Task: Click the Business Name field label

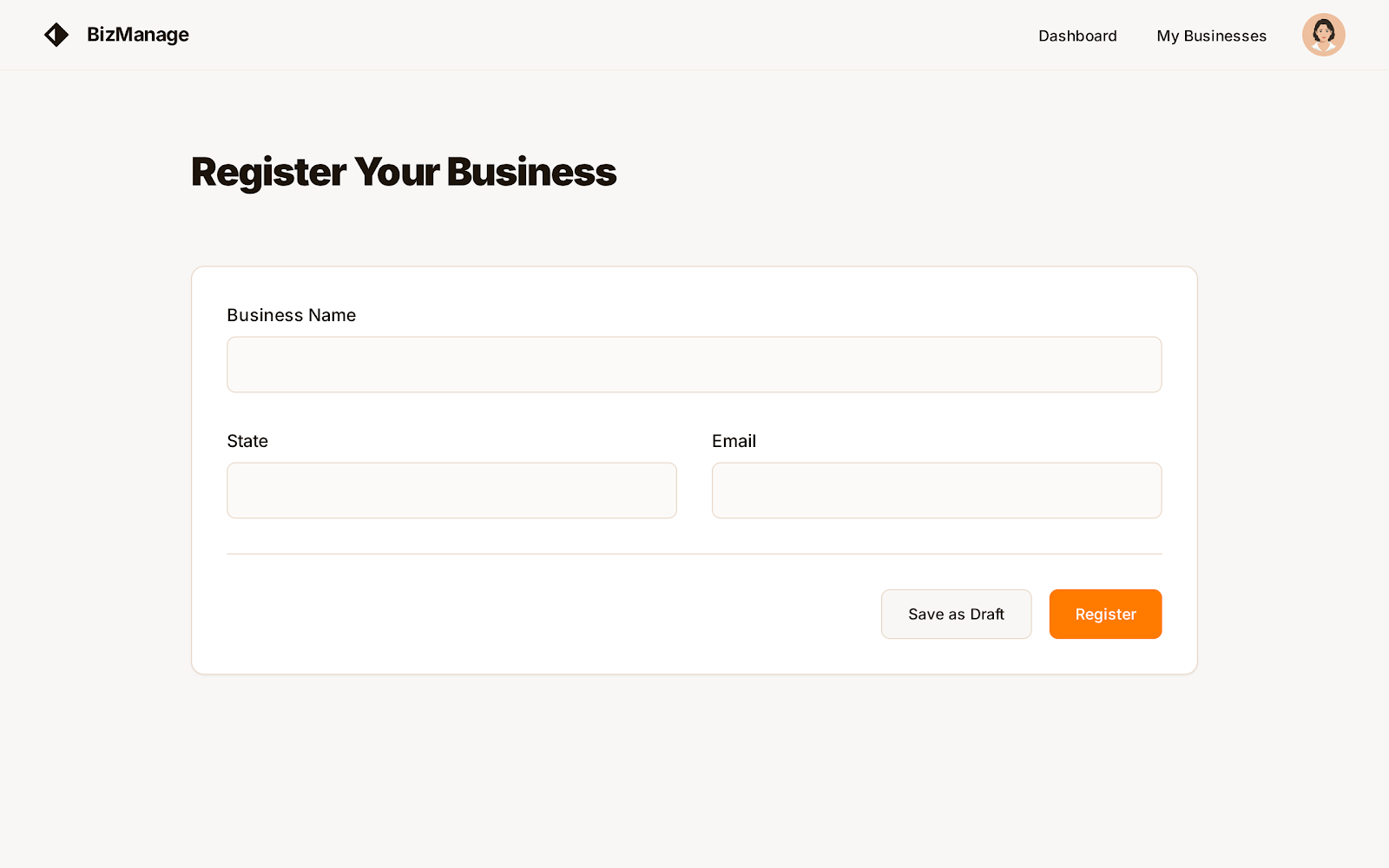Action: tap(292, 315)
